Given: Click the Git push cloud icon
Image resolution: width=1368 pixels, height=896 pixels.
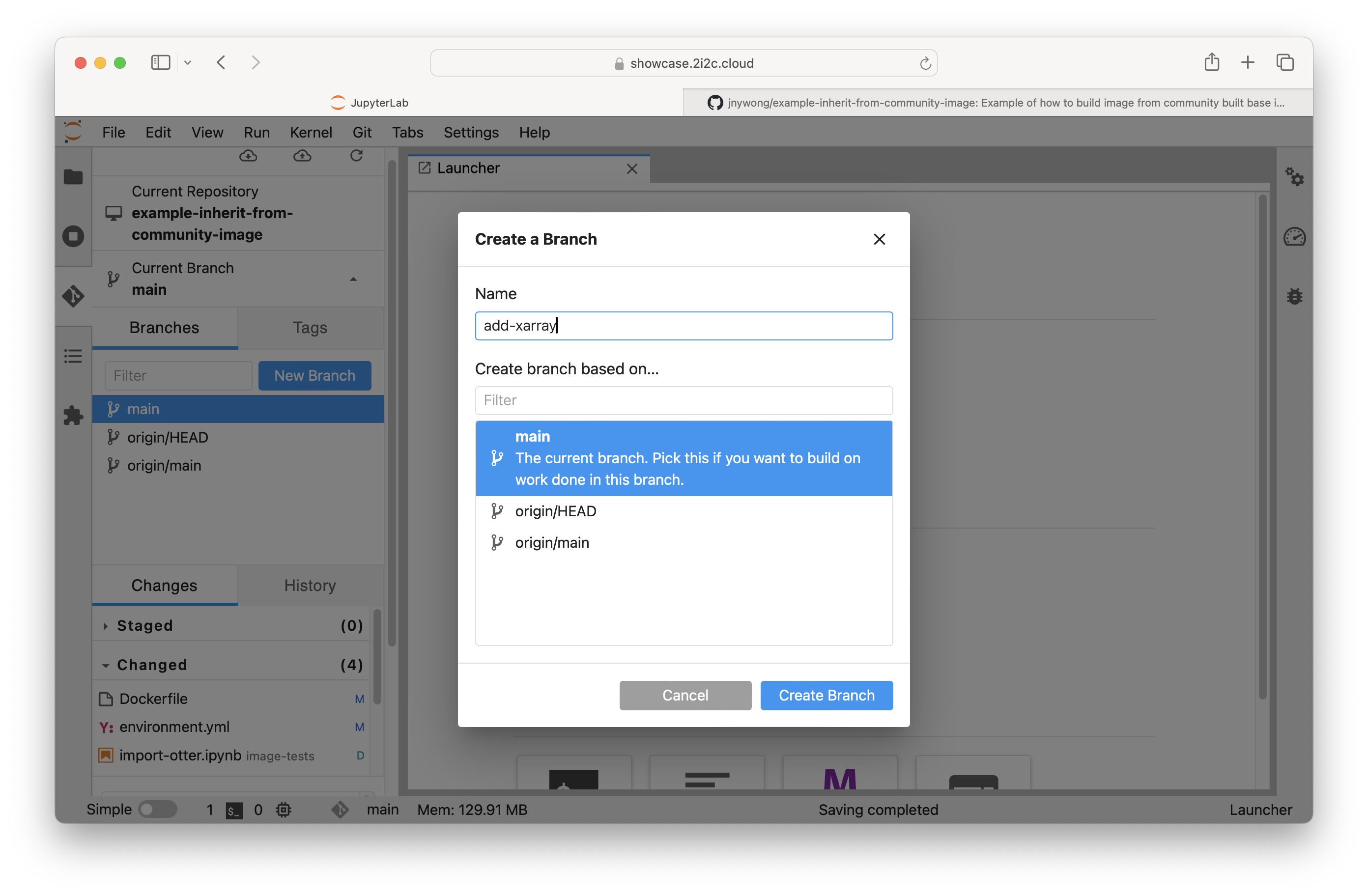Looking at the screenshot, I should tap(302, 156).
